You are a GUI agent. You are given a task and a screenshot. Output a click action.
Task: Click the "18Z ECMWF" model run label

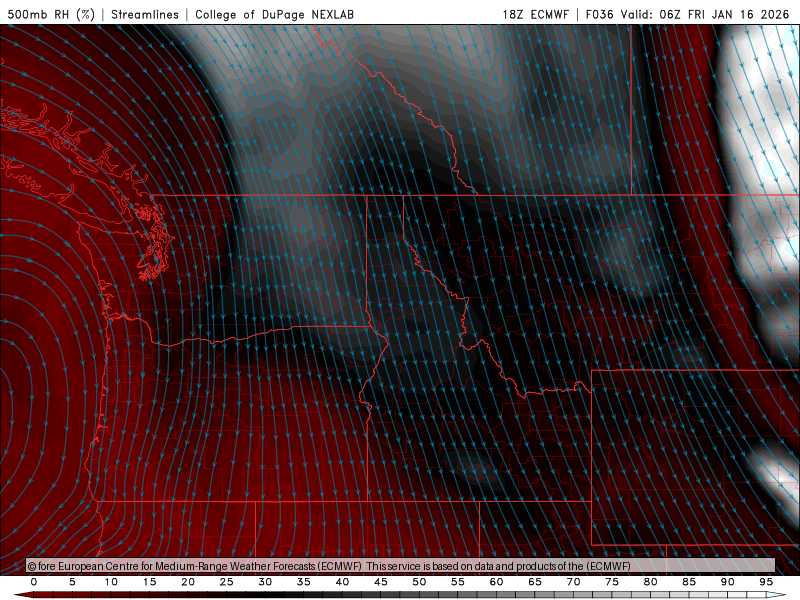coord(535,14)
